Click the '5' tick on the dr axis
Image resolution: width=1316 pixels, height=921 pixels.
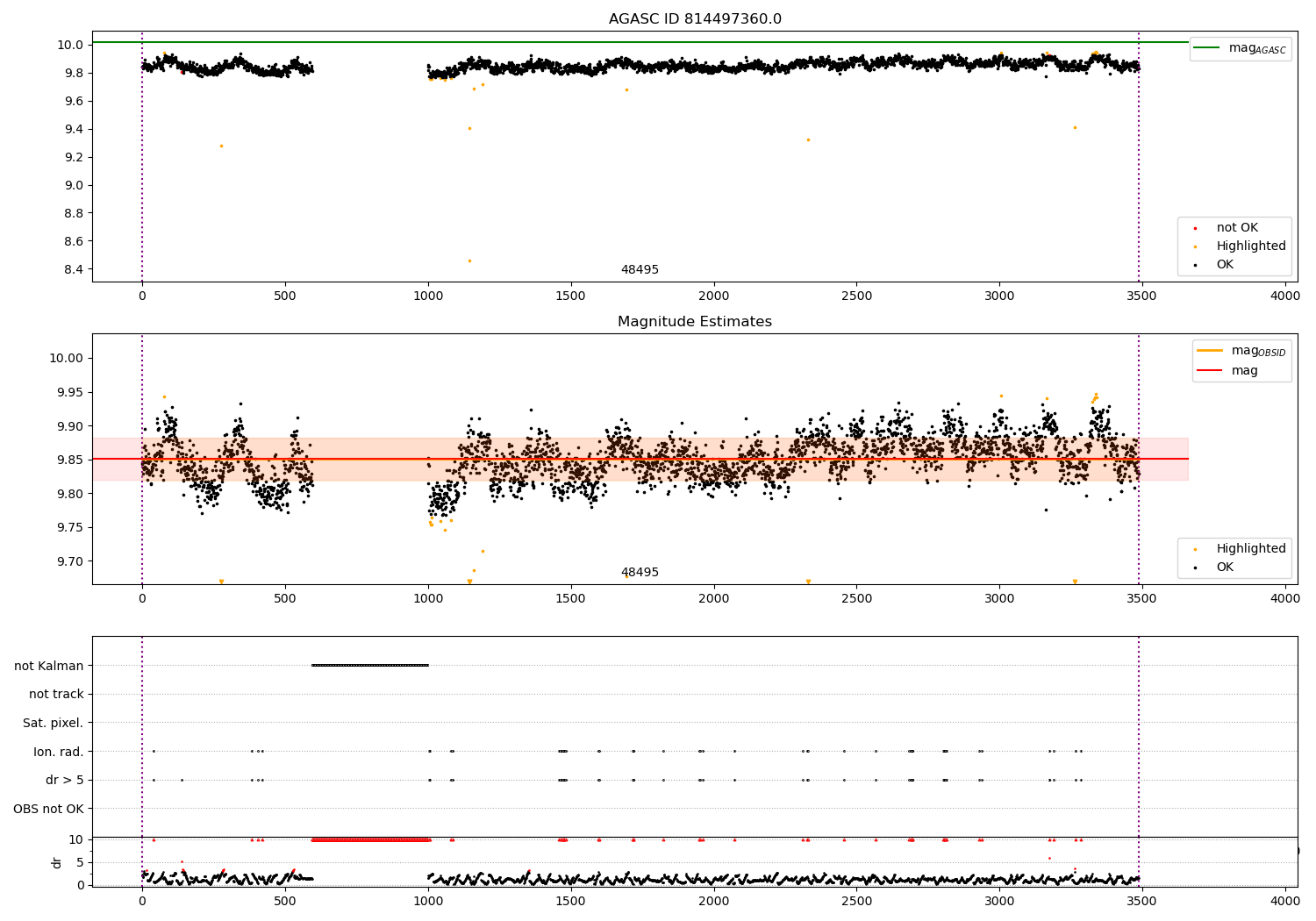(81, 862)
